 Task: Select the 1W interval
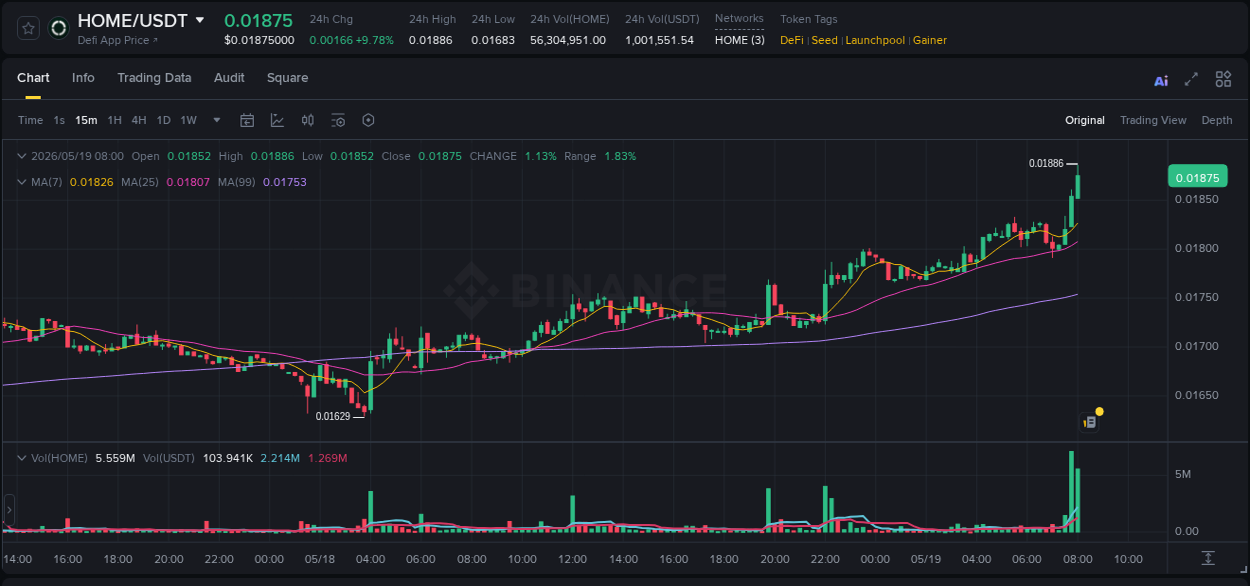188,120
